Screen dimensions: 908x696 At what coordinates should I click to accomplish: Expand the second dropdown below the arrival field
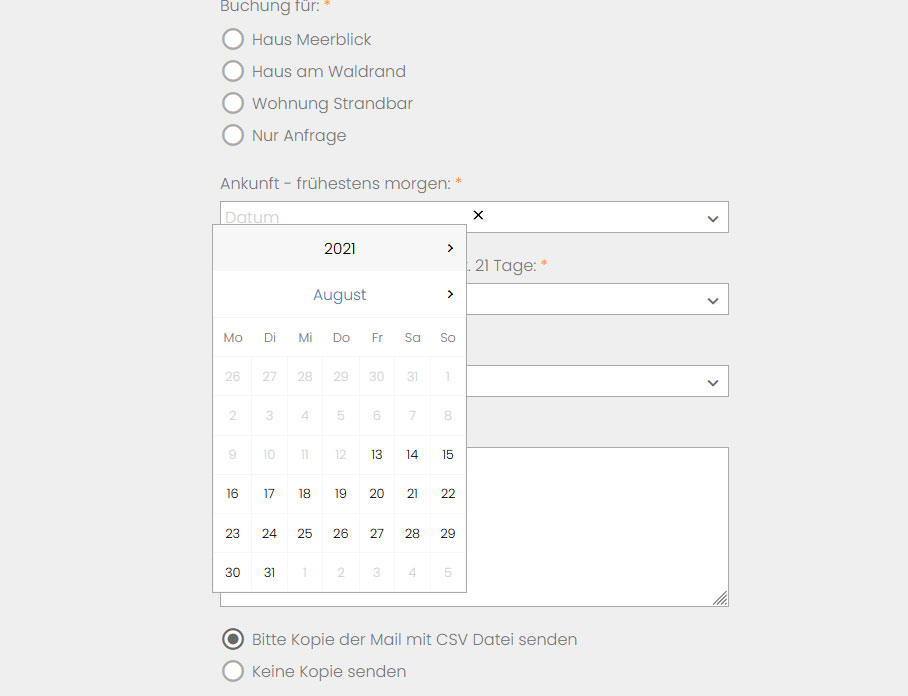click(x=712, y=300)
